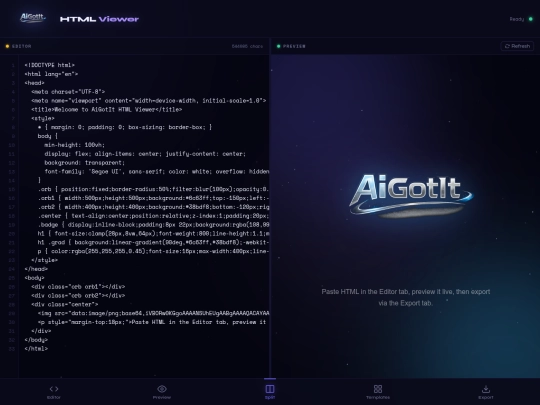Click the div class="orb orb2" line
Viewport: 540px width, 405px height.
tap(78, 295)
